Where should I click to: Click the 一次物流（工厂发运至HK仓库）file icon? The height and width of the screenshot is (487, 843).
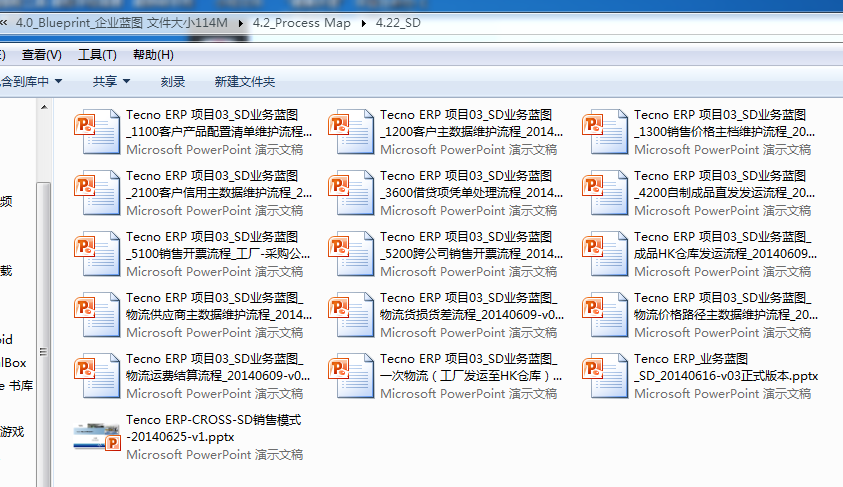point(352,376)
